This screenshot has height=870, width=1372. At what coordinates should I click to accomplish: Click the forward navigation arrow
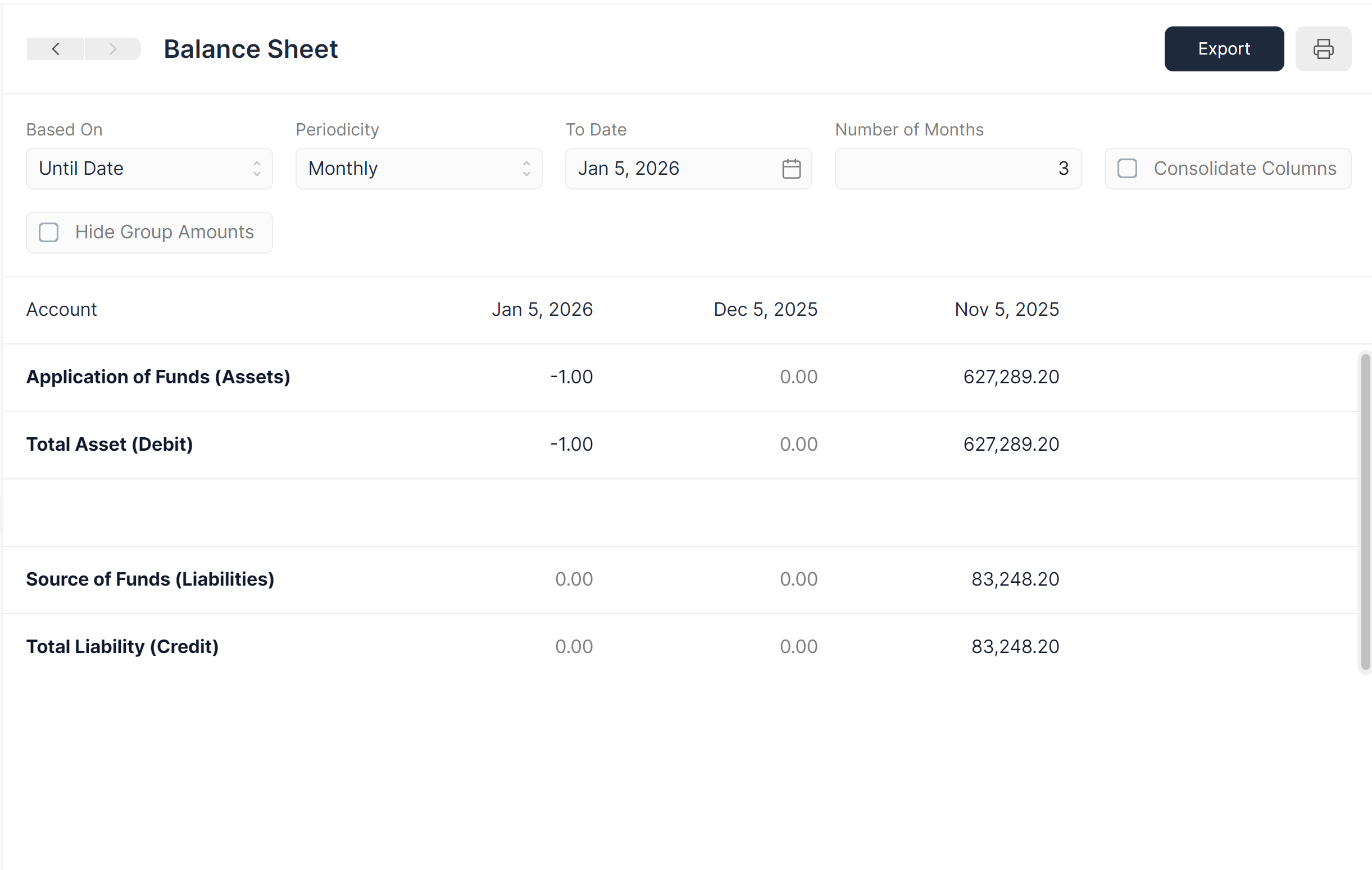[112, 49]
